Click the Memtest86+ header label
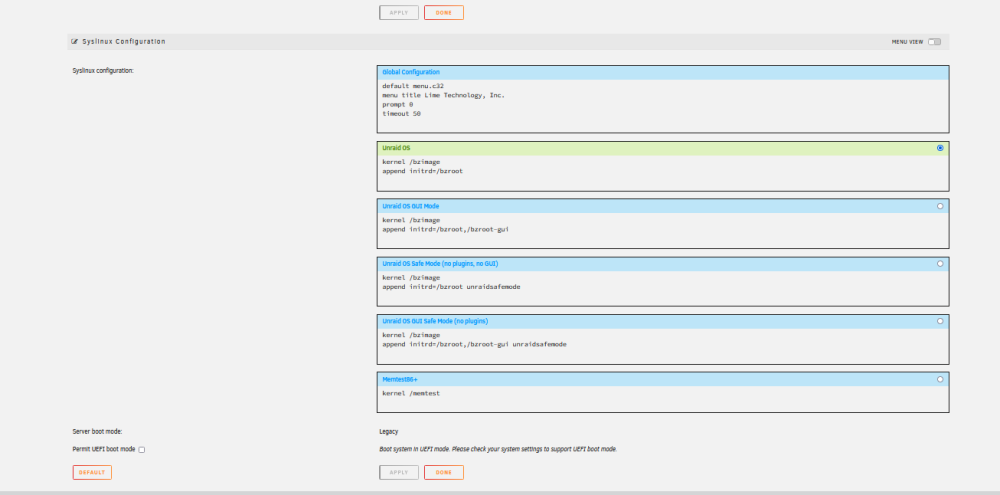This screenshot has width=1000, height=495. 400,380
